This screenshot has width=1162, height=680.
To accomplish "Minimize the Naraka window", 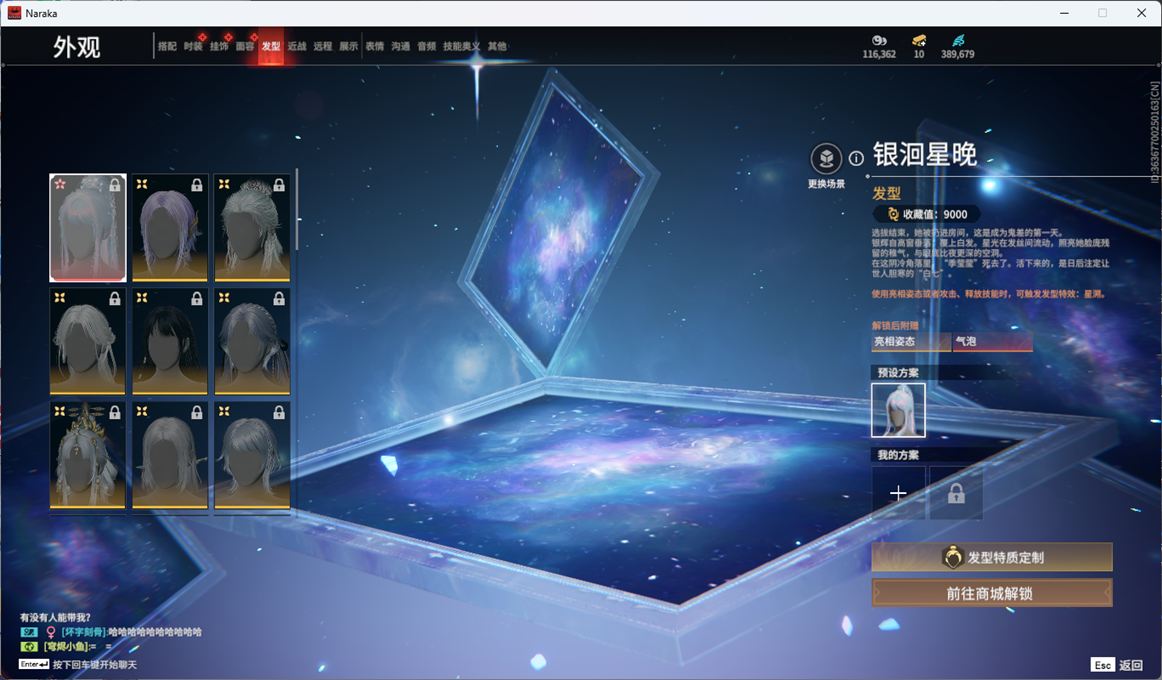I will click(1064, 13).
